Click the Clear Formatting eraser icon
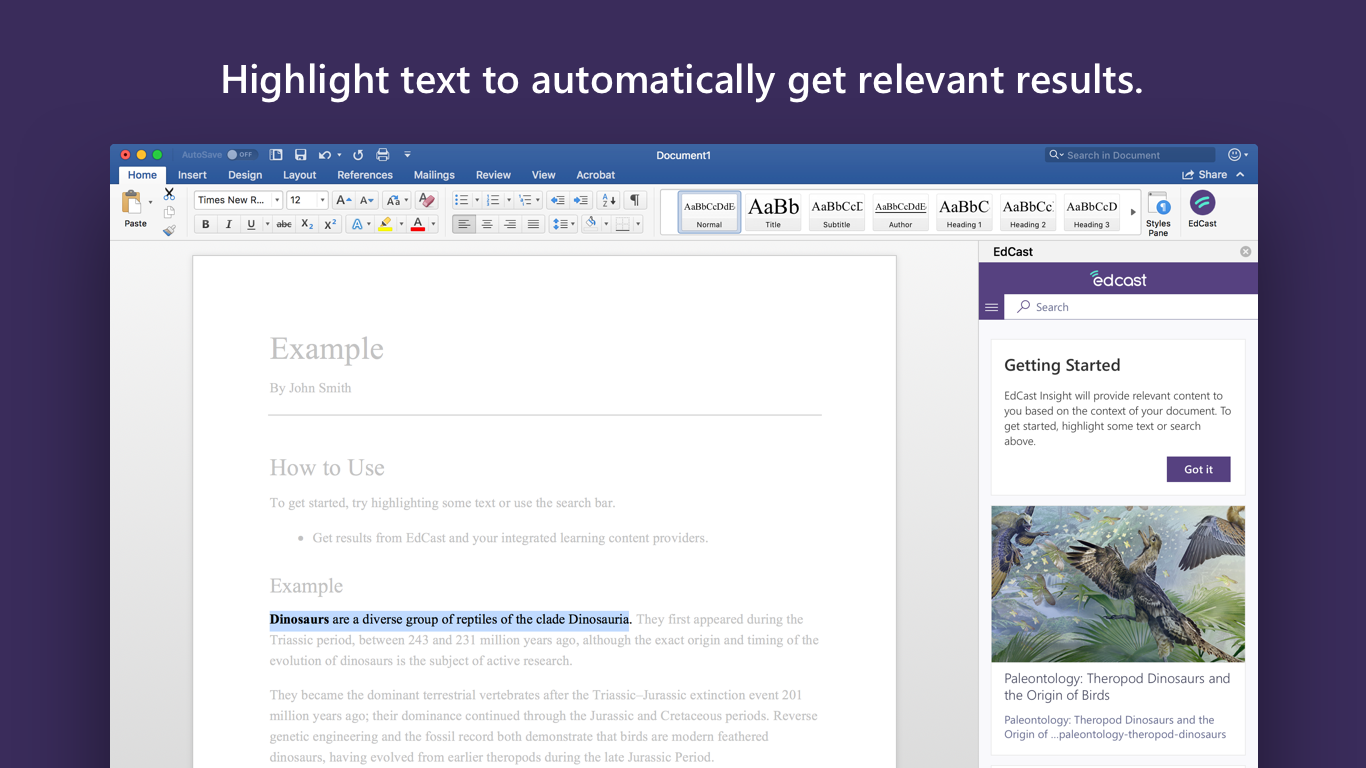The height and width of the screenshot is (768, 1366). pyautogui.click(x=427, y=200)
